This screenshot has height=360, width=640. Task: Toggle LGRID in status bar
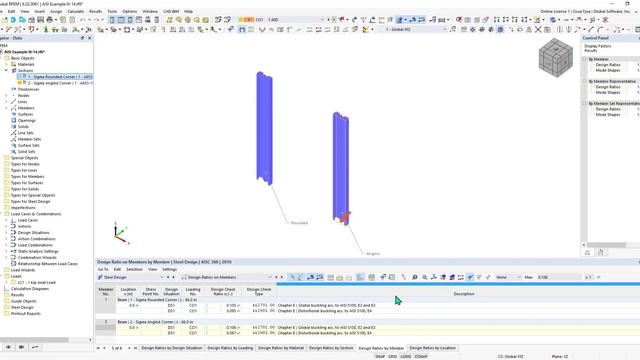click(406, 356)
